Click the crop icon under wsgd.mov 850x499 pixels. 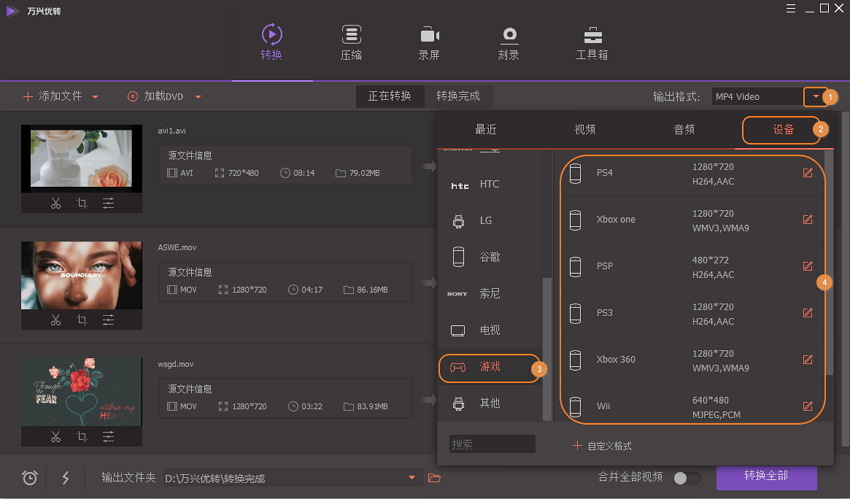click(x=82, y=436)
